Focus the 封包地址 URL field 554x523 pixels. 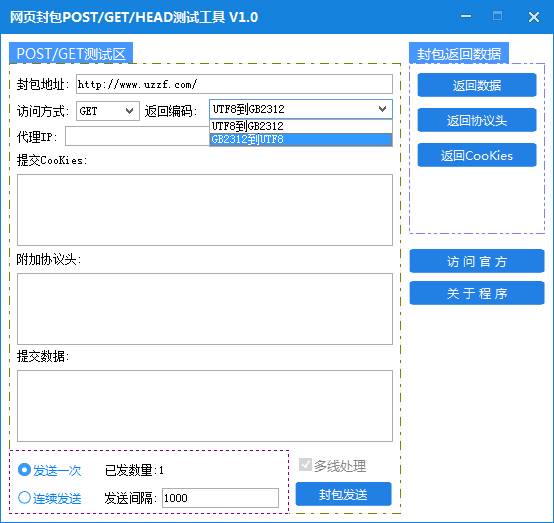tap(234, 84)
